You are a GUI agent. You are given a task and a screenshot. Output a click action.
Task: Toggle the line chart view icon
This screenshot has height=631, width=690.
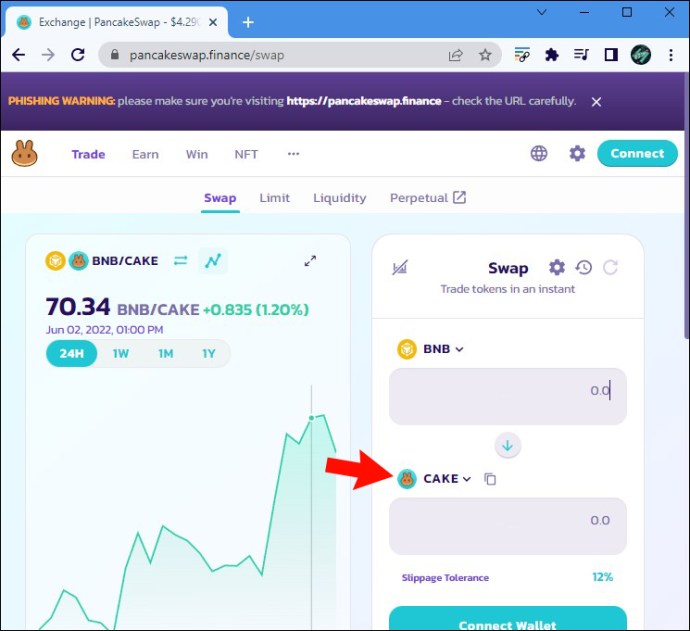(213, 260)
